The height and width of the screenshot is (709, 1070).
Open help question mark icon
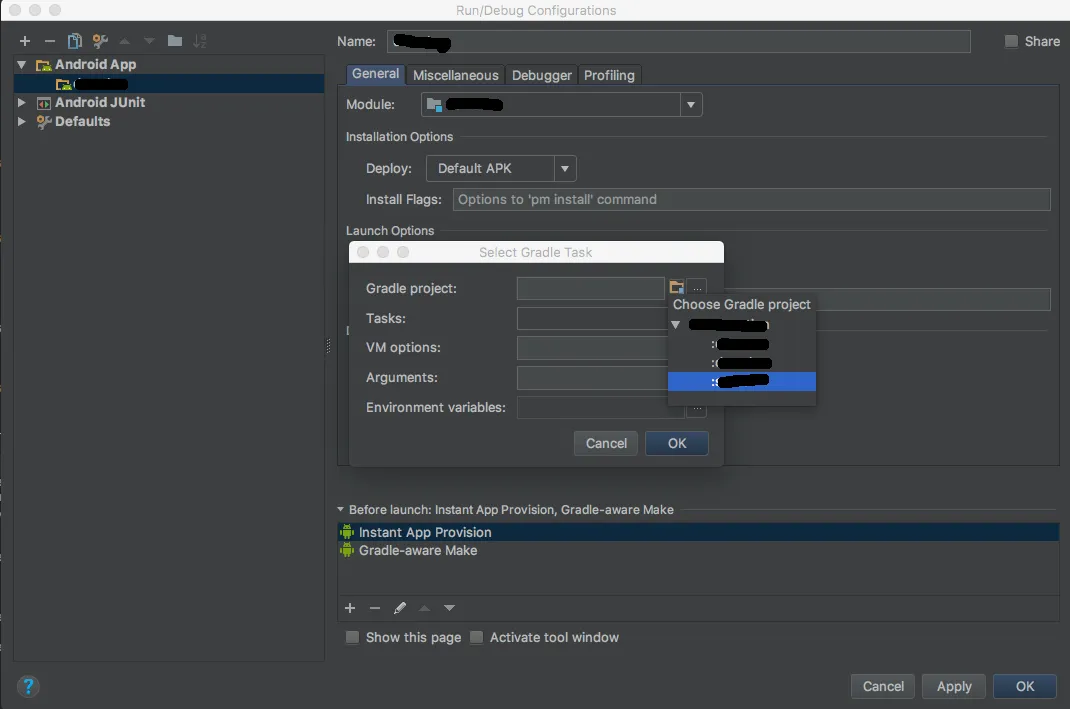click(x=28, y=686)
